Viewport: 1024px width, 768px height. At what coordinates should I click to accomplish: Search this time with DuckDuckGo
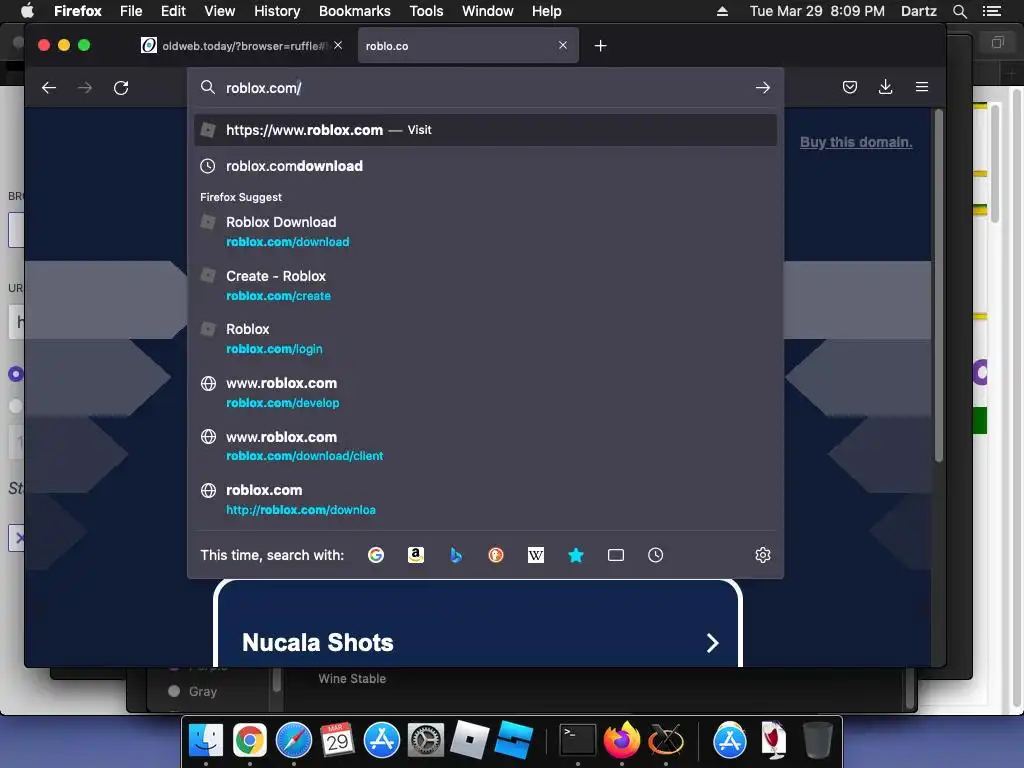click(496, 555)
